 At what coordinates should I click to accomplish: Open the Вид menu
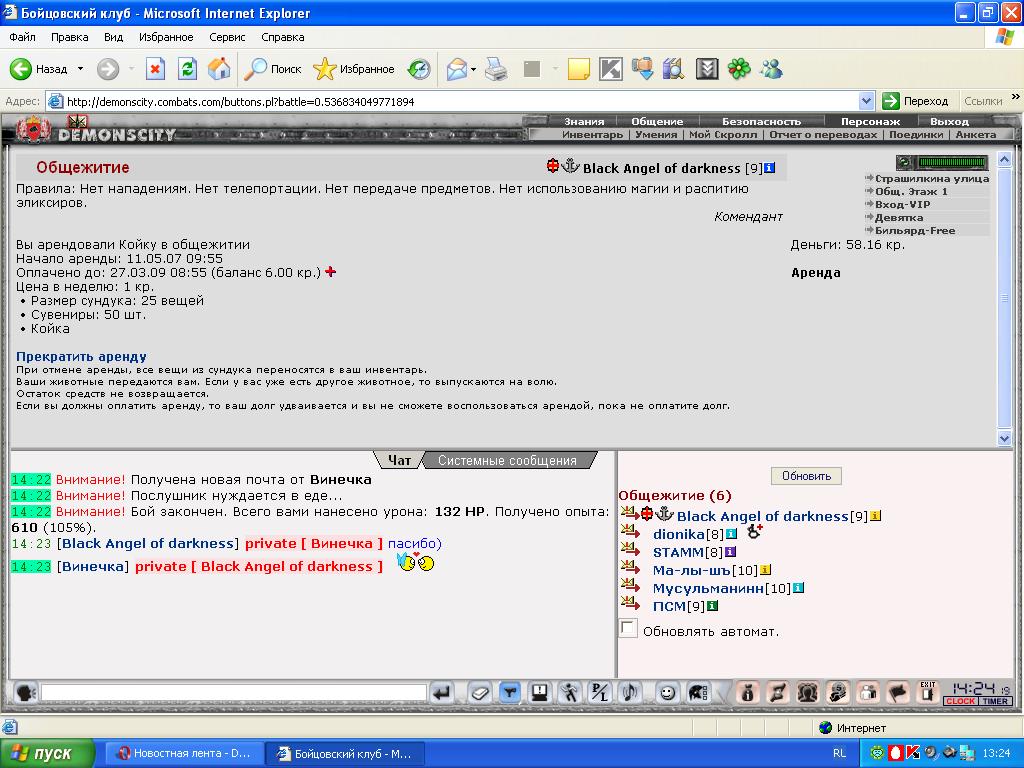(x=113, y=37)
